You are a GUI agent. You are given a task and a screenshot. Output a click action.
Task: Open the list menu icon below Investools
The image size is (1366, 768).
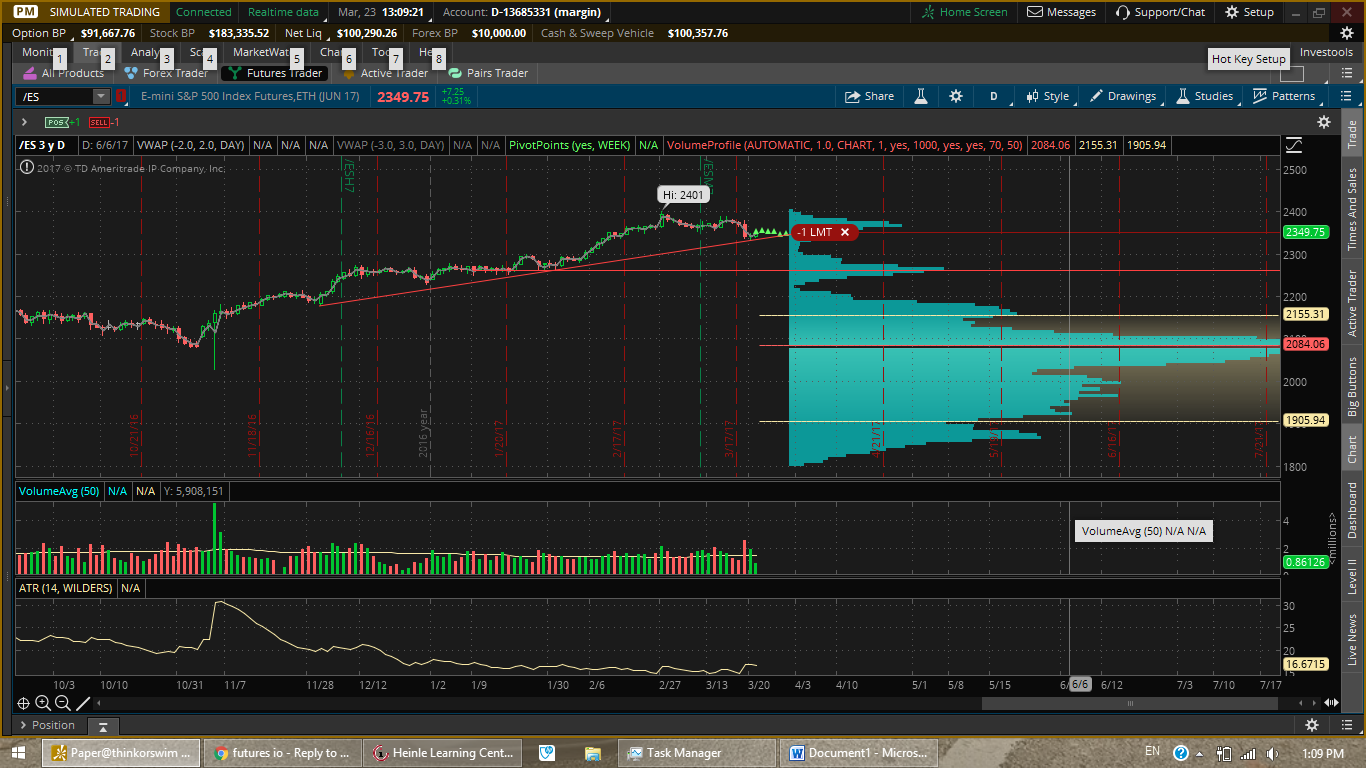[1346, 73]
